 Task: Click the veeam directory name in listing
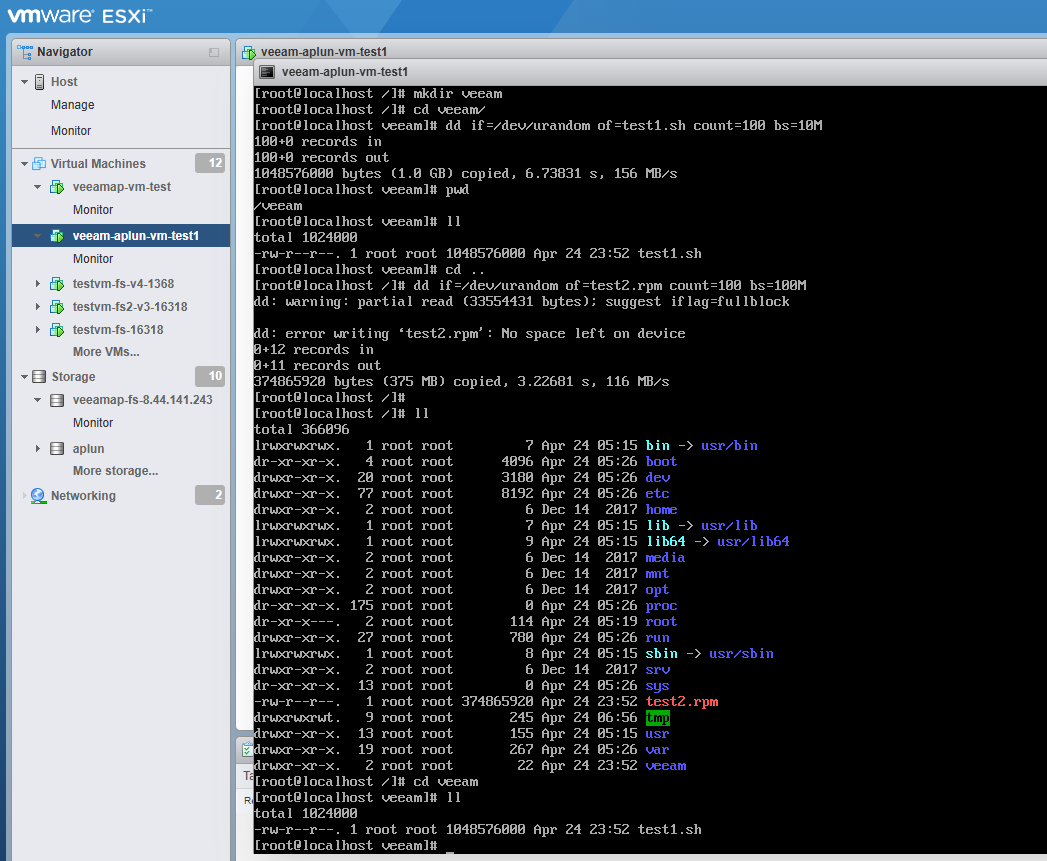(666, 766)
